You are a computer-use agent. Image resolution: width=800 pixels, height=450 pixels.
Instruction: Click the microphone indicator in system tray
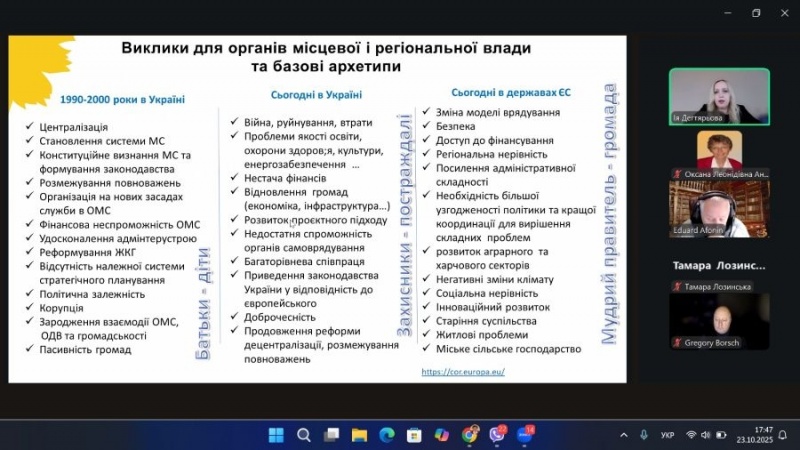click(x=646, y=435)
